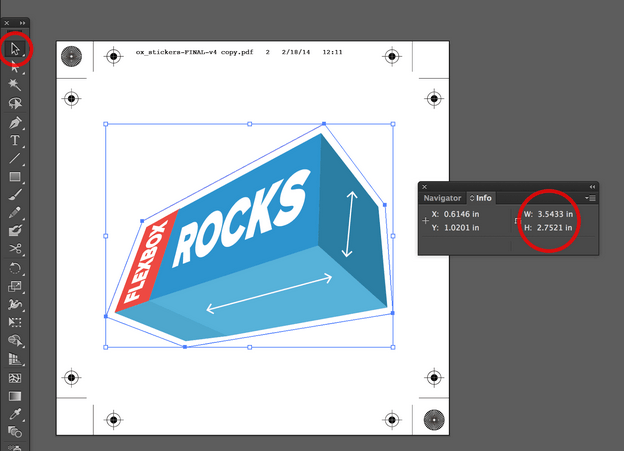The image size is (624, 451).
Task: Click the 12:11 time stamp in slug
Action: [332, 52]
